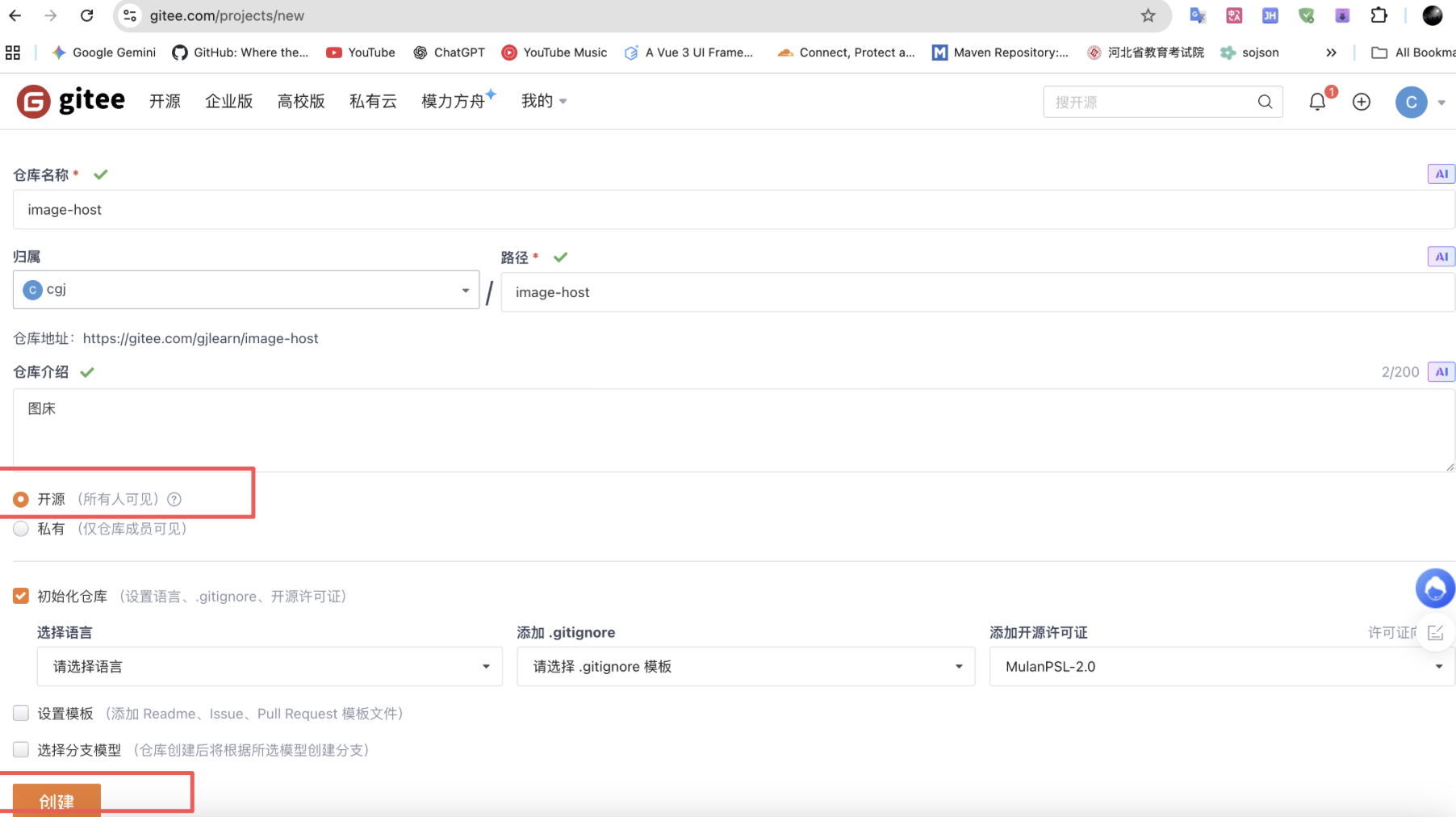Click the Gitee logo

[x=71, y=101]
